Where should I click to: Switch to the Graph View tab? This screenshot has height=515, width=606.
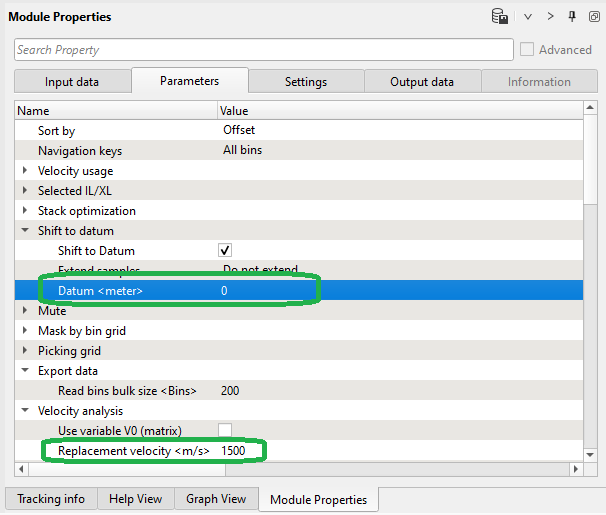(216, 499)
